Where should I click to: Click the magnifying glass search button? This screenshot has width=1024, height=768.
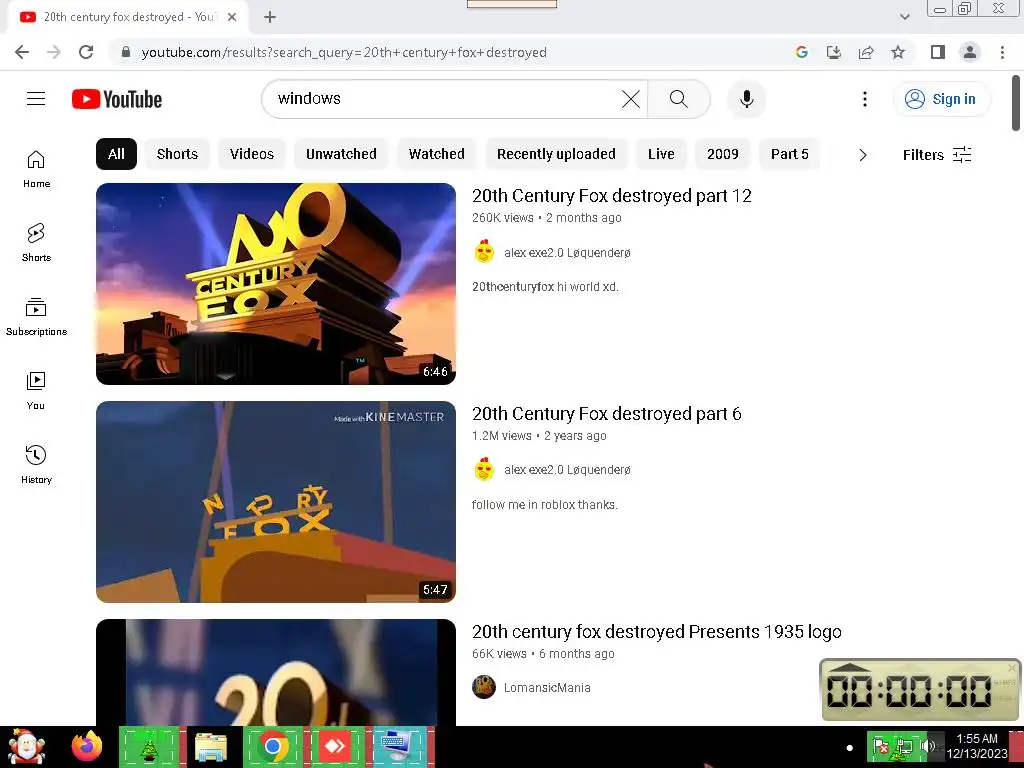[679, 99]
